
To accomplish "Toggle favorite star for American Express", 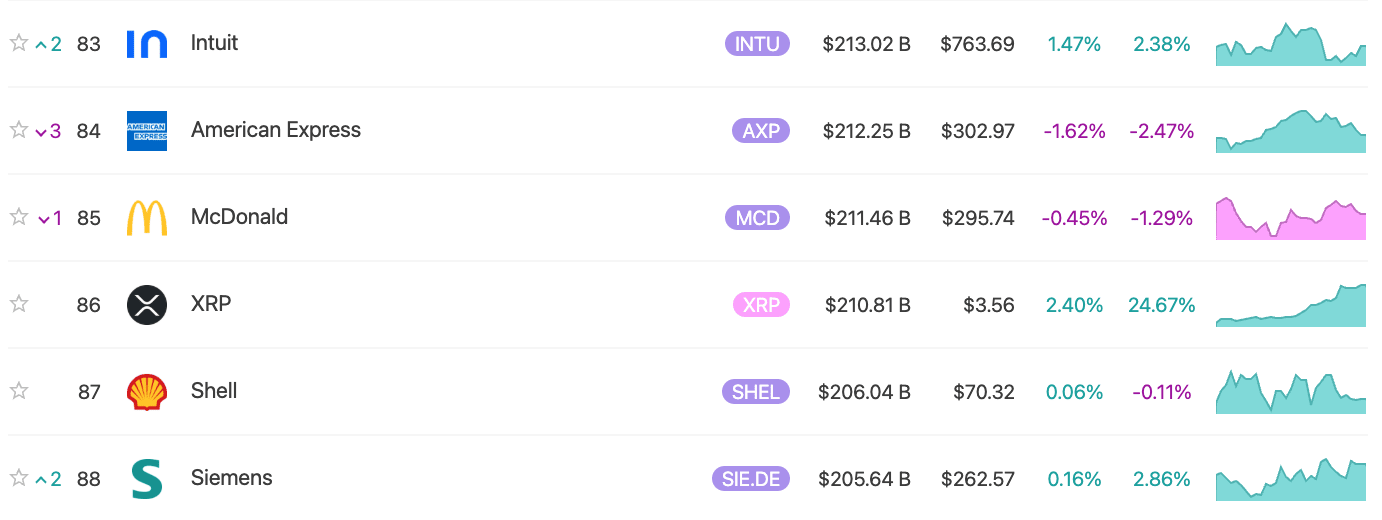I will [18, 130].
